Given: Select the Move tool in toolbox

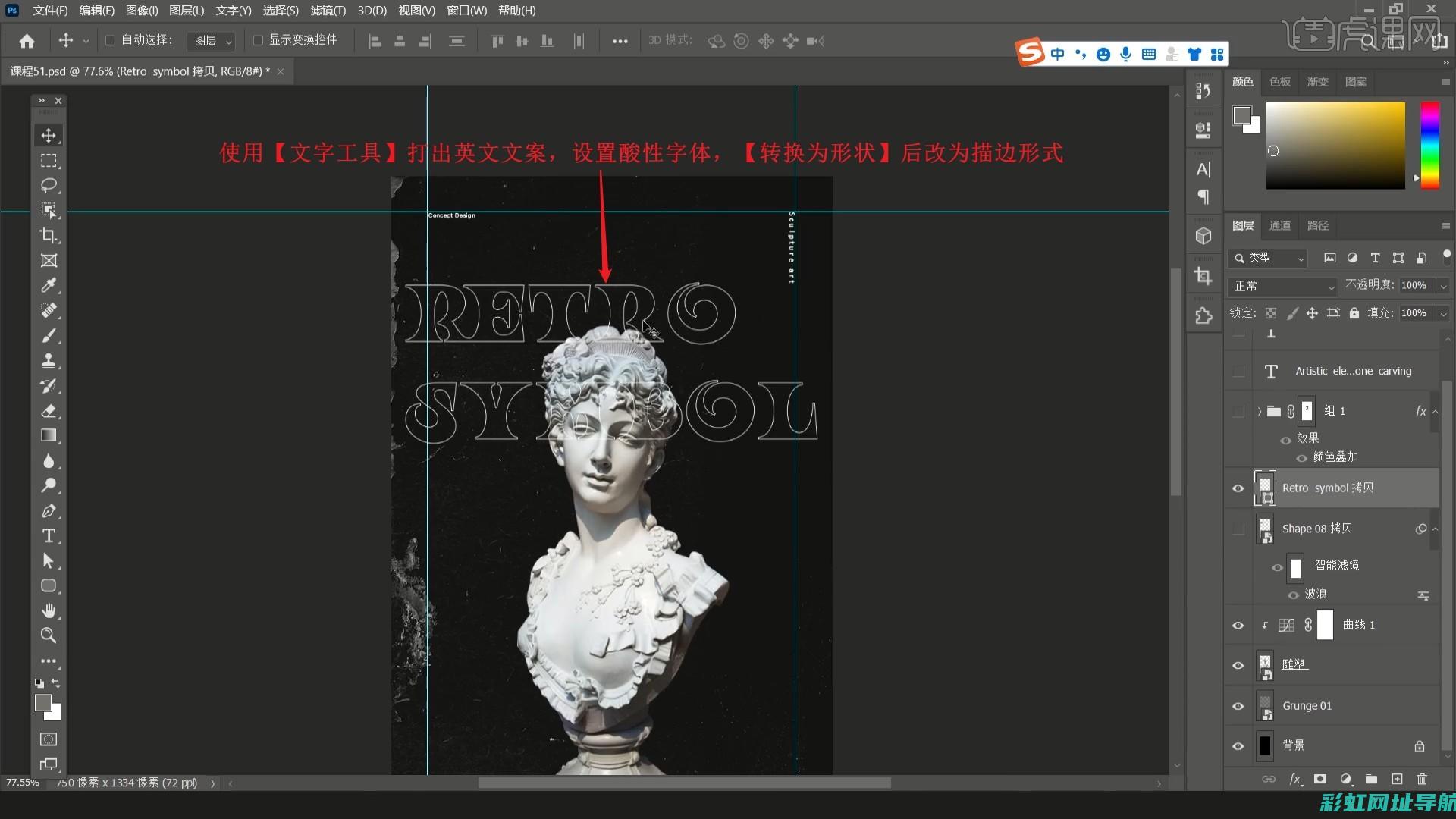Looking at the screenshot, I should tap(49, 136).
